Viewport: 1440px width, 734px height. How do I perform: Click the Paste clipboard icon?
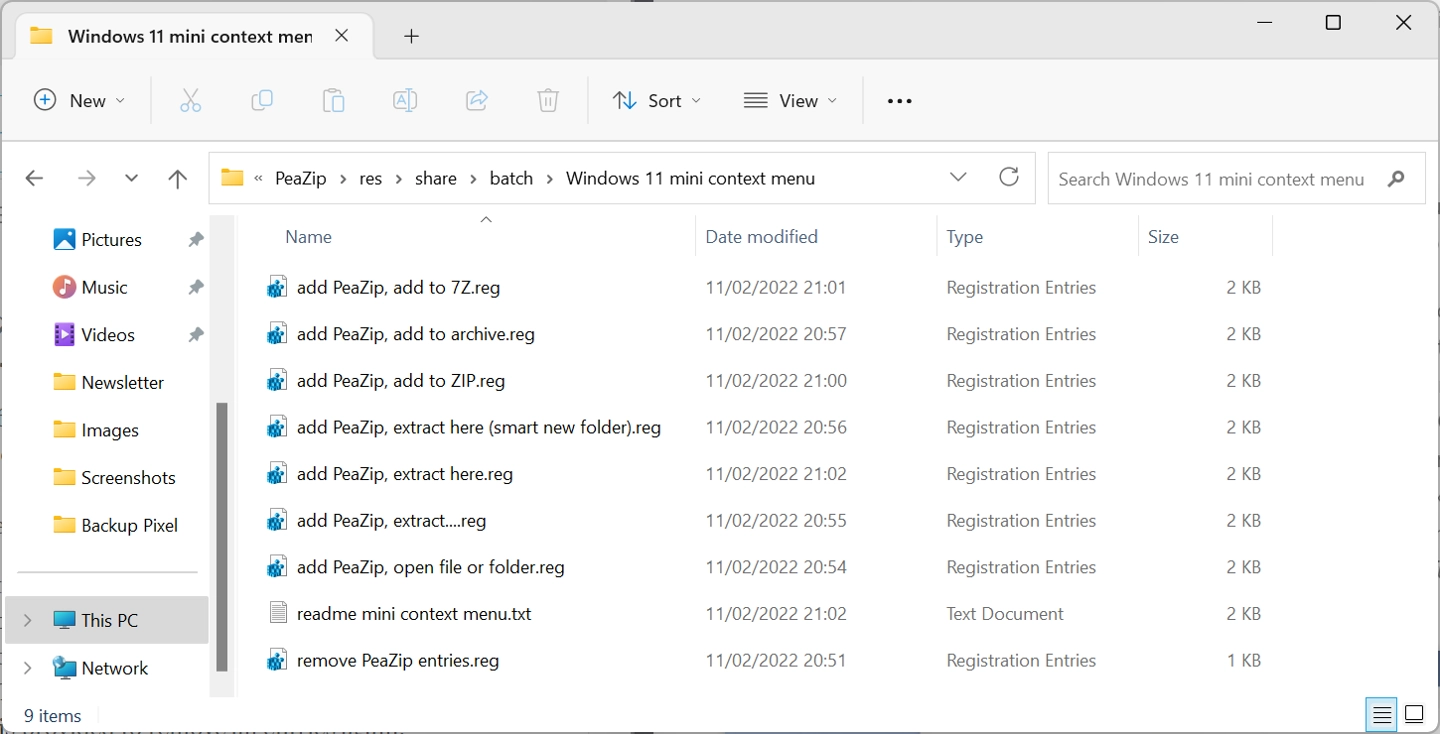[x=333, y=100]
